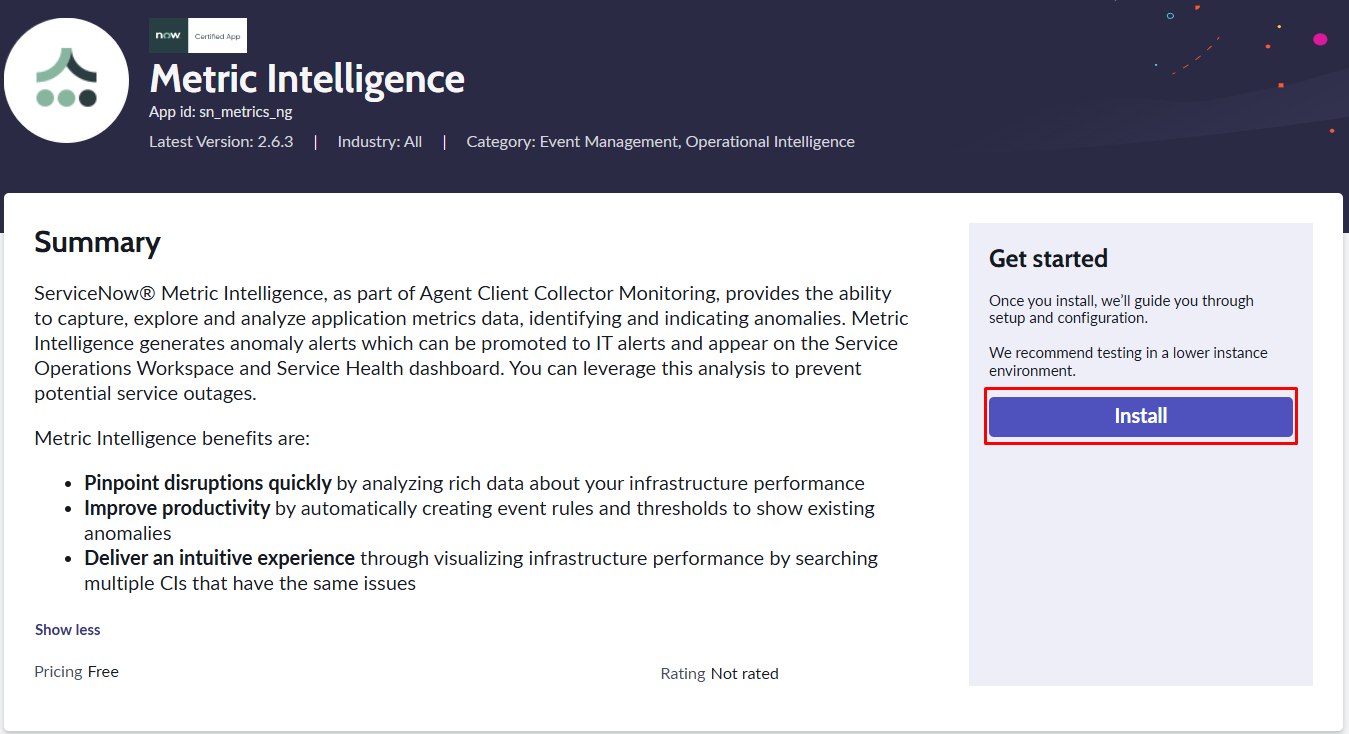
Task: Click the App id: sn_metrics_ng text
Action: (x=221, y=112)
